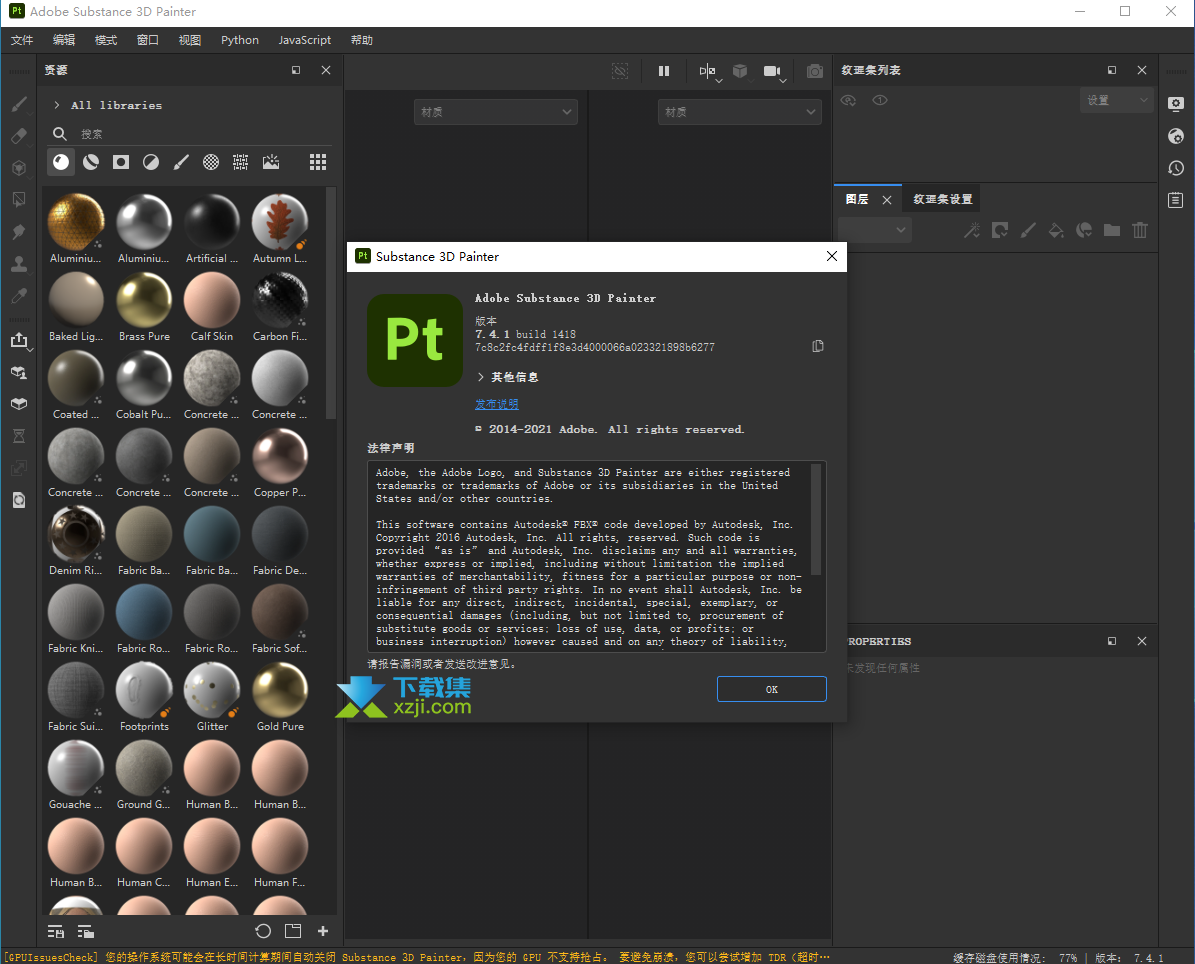Filter assets by textures grid icon
The image size is (1195, 964).
(241, 162)
